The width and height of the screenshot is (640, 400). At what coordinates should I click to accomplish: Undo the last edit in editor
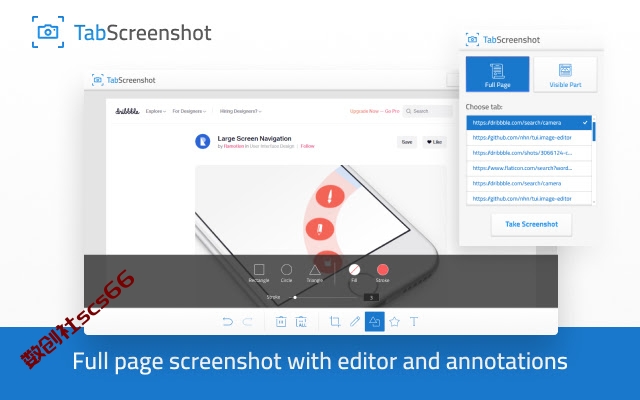pyautogui.click(x=227, y=322)
